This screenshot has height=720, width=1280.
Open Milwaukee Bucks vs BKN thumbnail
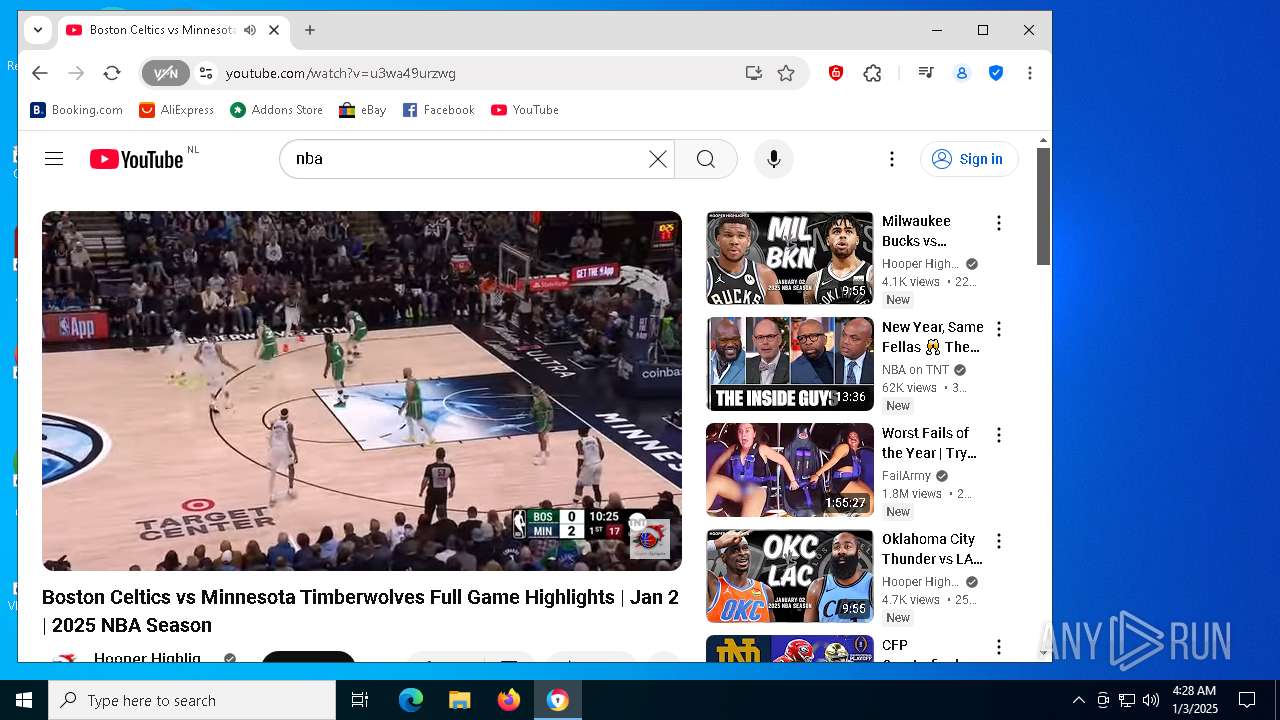(790, 258)
